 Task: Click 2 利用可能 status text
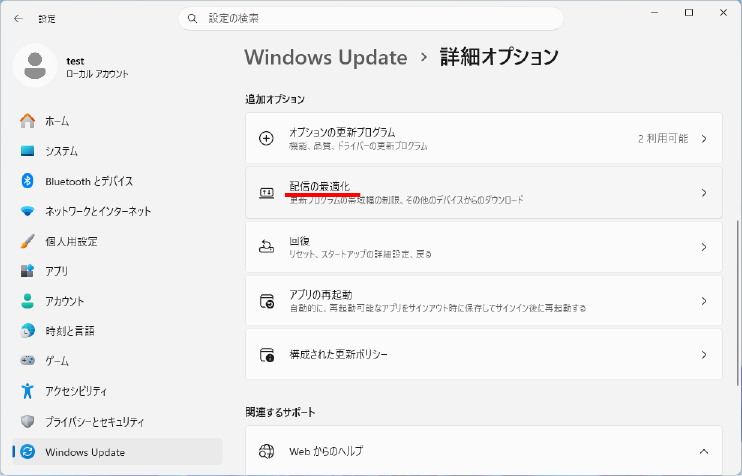pos(663,139)
